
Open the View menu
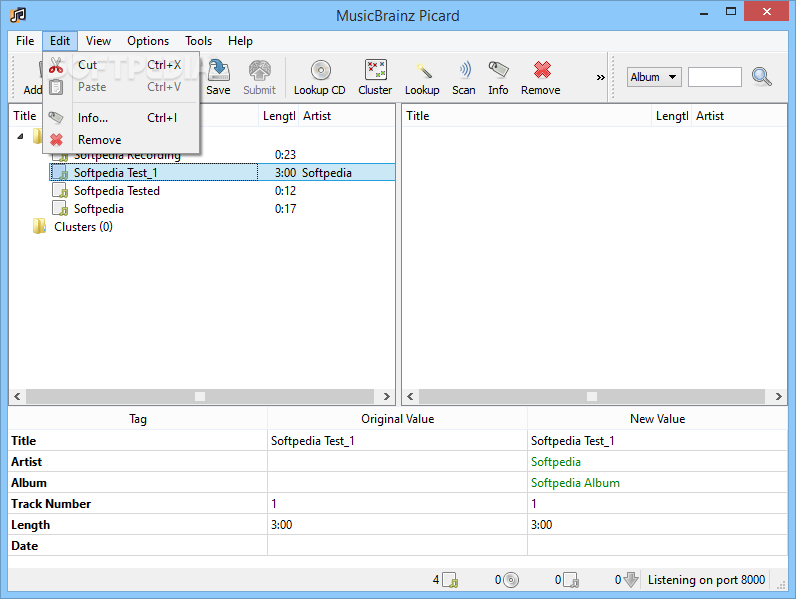(98, 41)
